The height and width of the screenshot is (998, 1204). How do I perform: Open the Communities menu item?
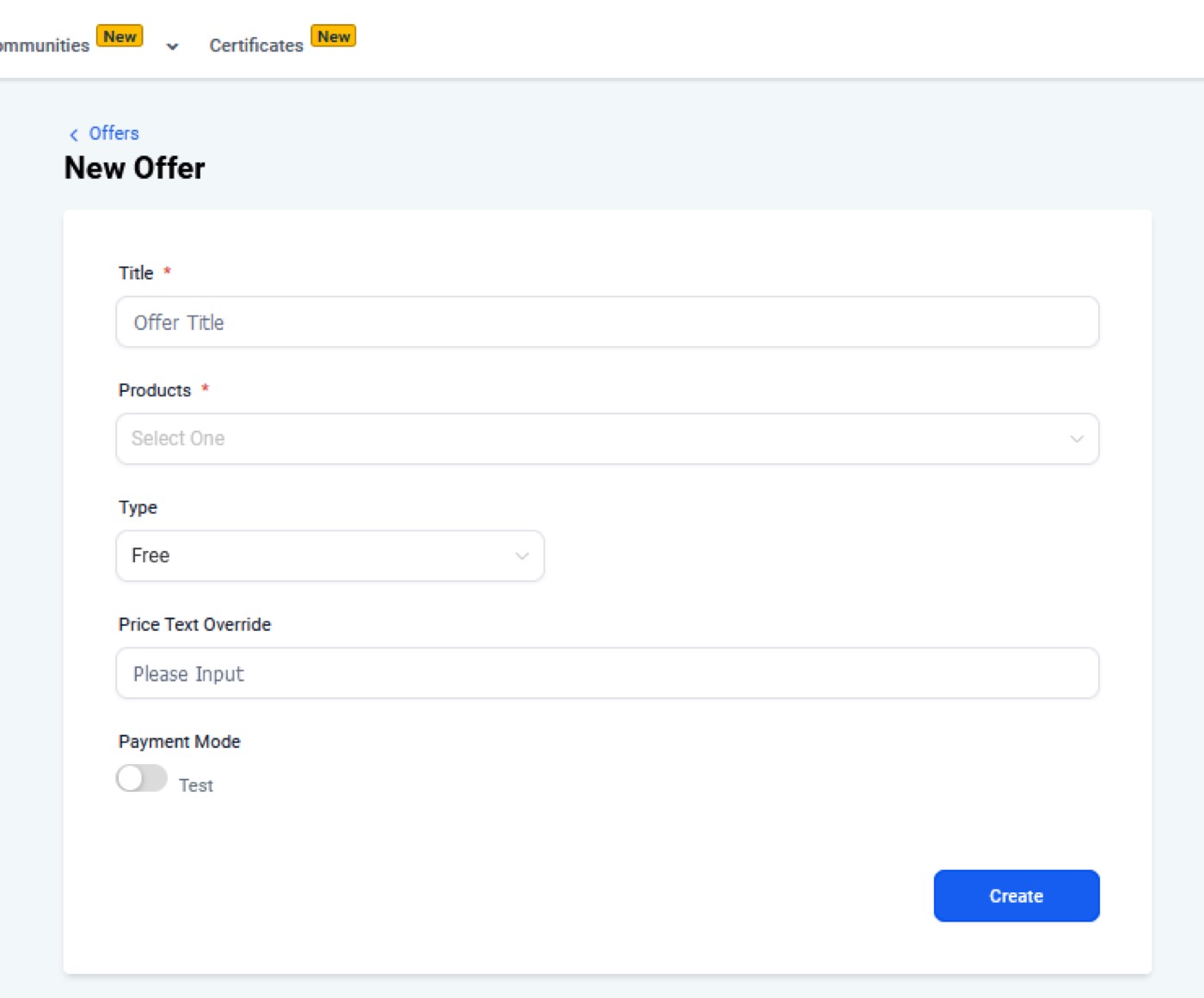[44, 46]
